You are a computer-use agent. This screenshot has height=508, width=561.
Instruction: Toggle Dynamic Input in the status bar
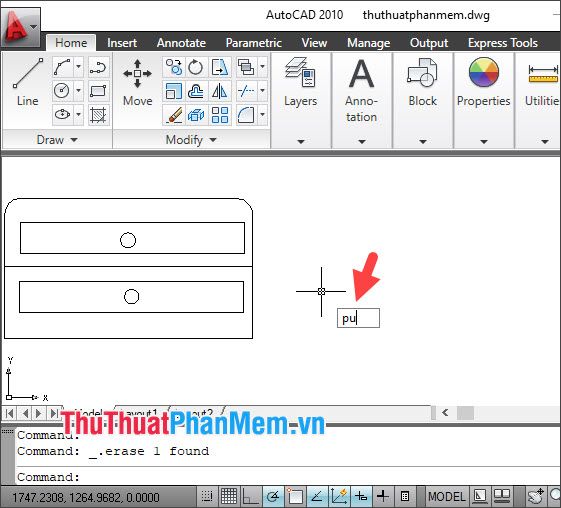pos(361,496)
